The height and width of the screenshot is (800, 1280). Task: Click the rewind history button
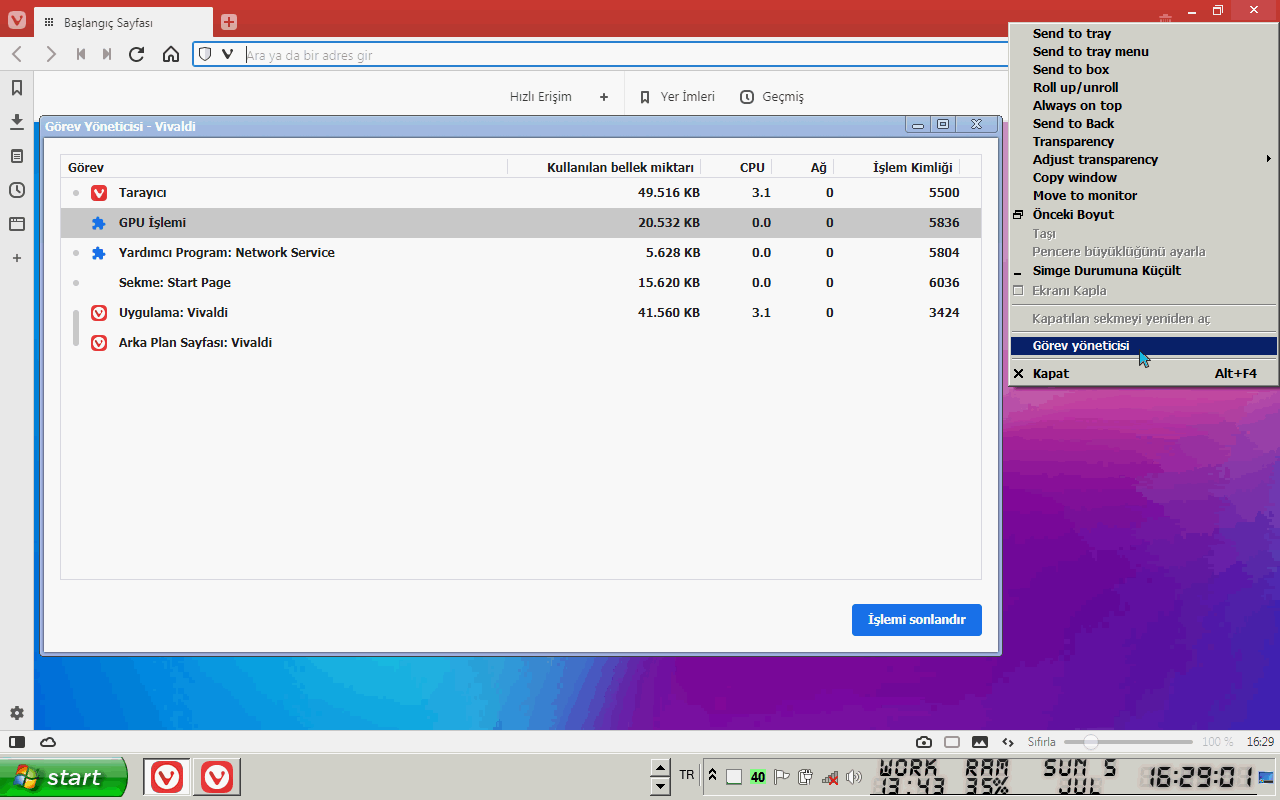[81, 54]
